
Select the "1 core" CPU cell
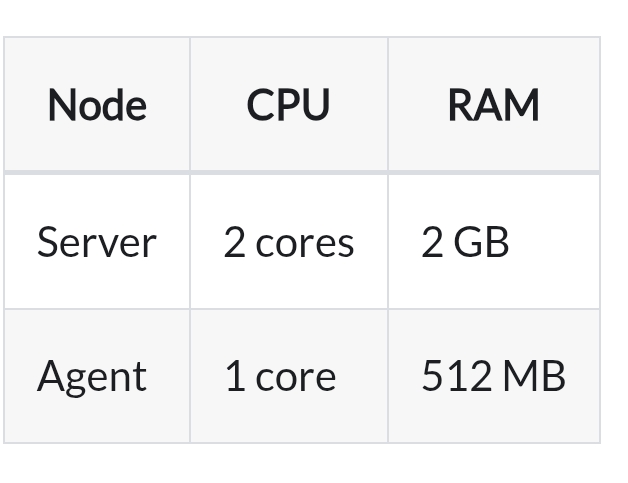tap(280, 376)
